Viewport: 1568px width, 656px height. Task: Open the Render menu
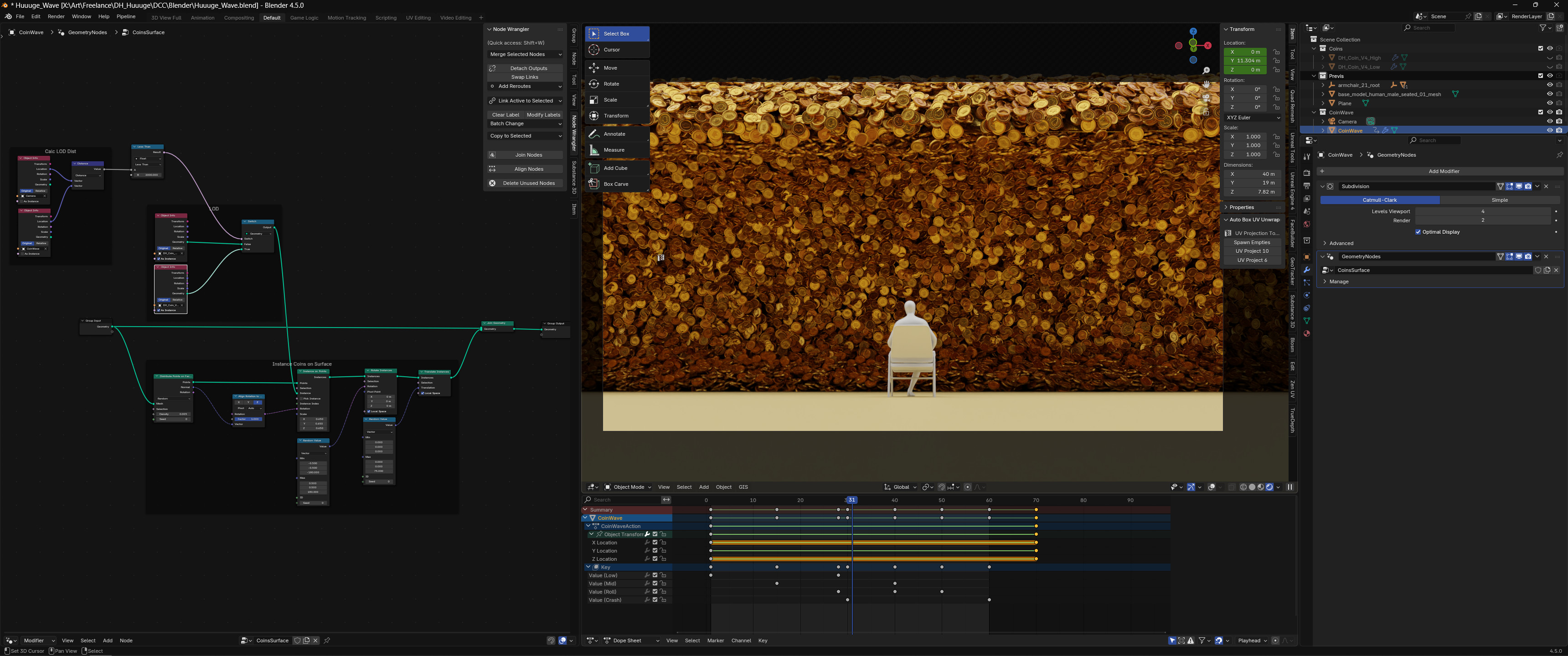tap(56, 16)
